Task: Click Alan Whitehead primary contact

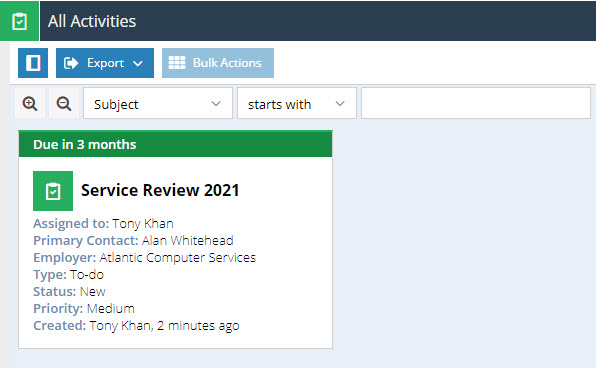Action: pos(187,240)
